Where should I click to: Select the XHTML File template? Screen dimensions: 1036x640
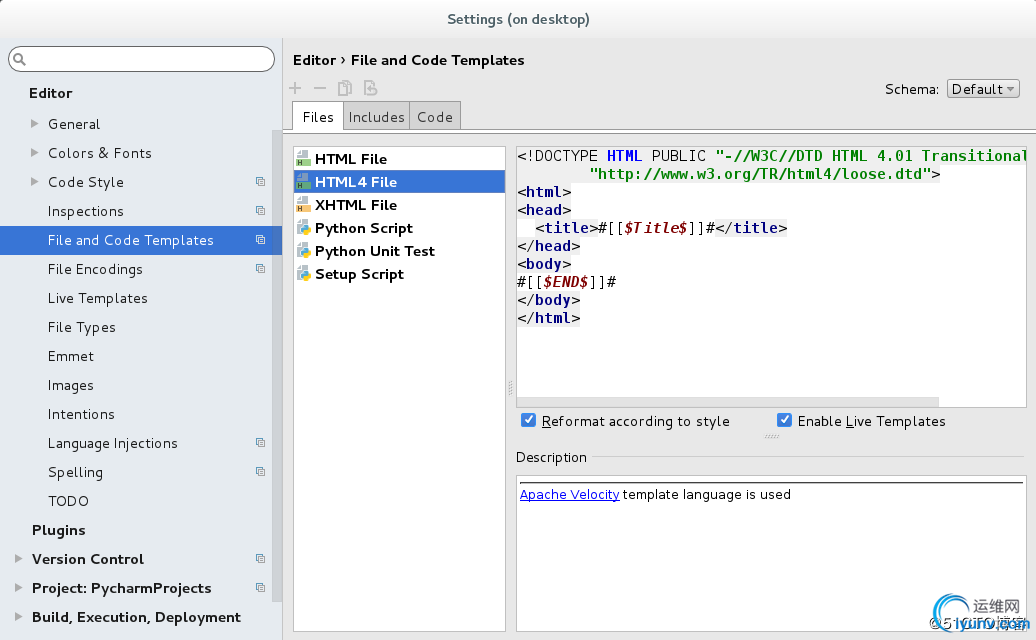[x=399, y=205]
